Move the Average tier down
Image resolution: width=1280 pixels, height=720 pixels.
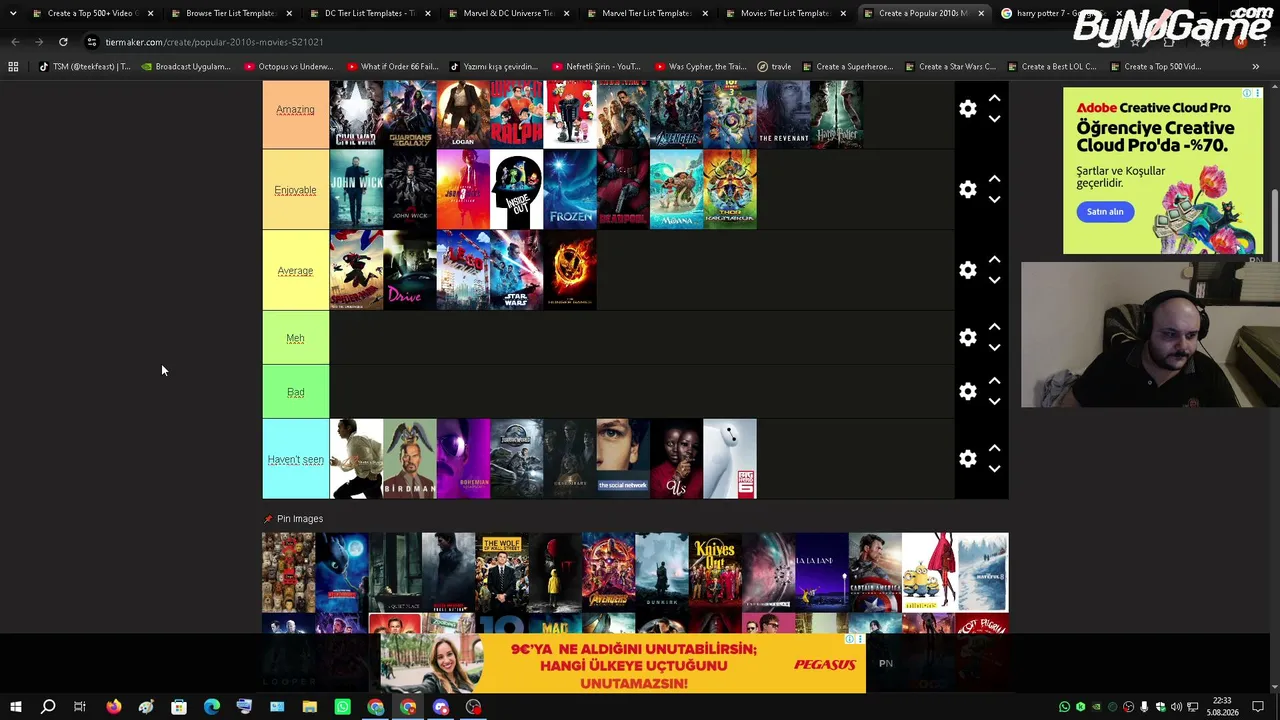click(994, 280)
